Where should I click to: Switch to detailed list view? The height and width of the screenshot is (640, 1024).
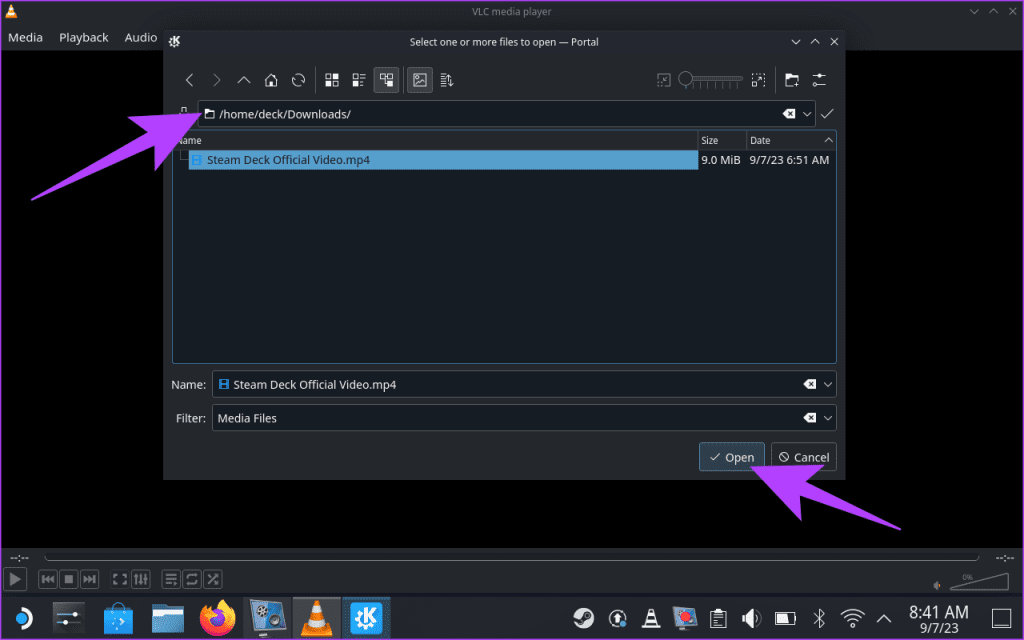pyautogui.click(x=358, y=80)
